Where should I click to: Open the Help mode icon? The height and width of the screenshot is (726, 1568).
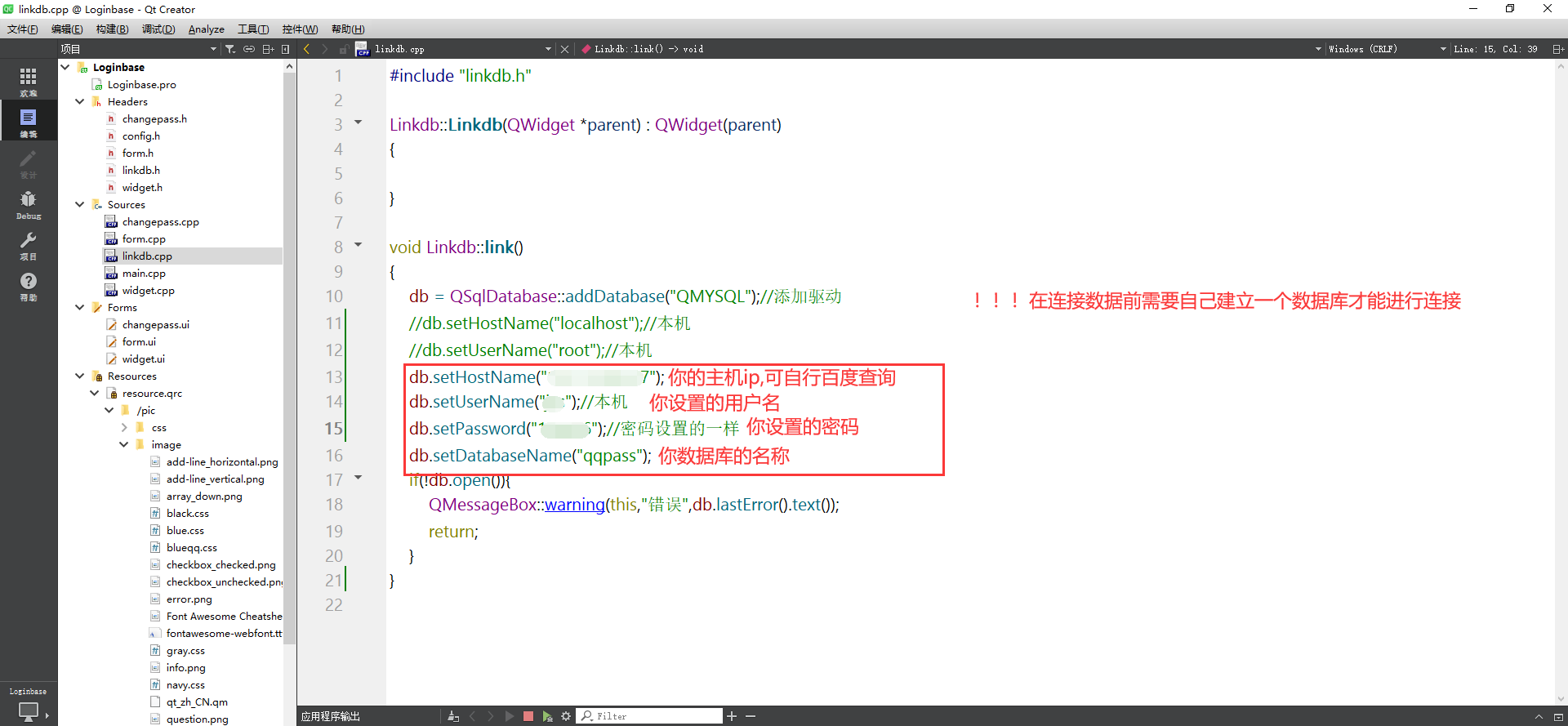pos(28,285)
